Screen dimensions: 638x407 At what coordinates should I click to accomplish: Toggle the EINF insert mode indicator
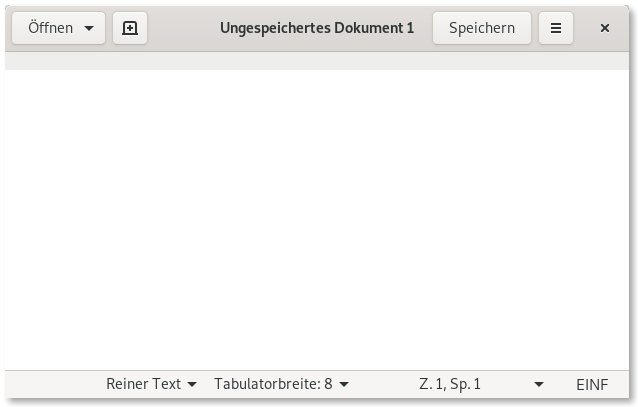592,384
